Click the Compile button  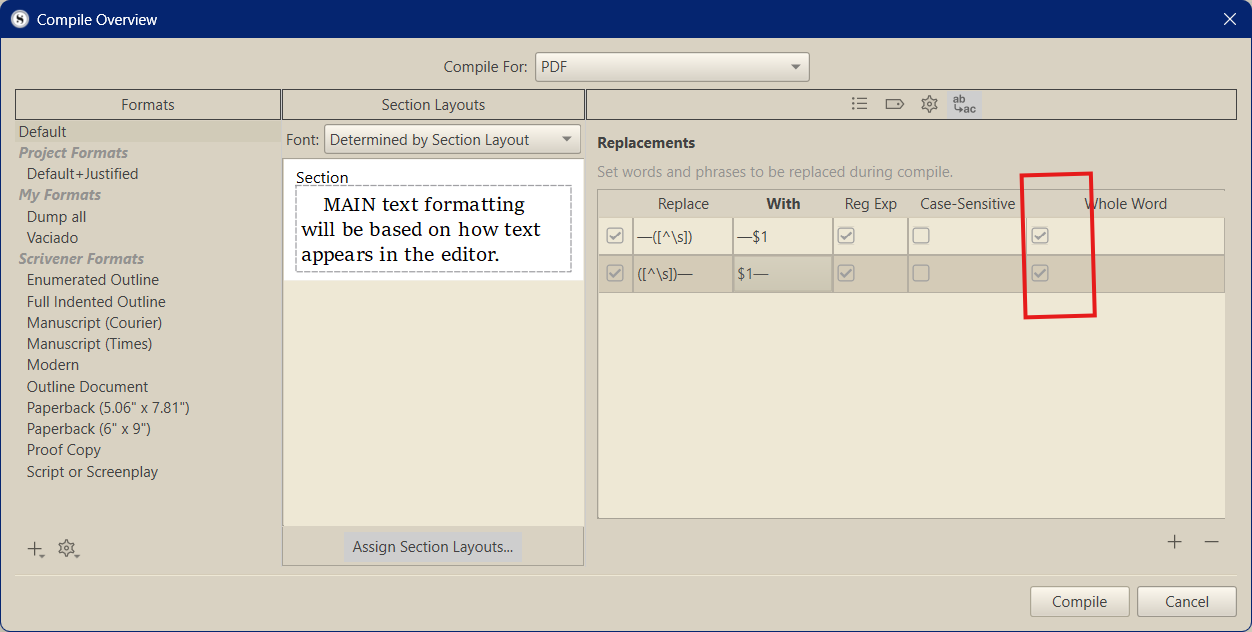click(x=1079, y=601)
